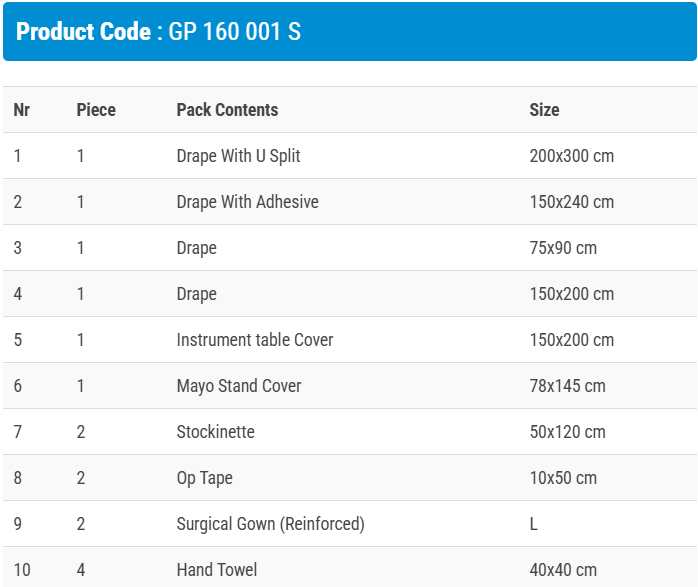Click the L size of Surgical Gown

point(534,524)
